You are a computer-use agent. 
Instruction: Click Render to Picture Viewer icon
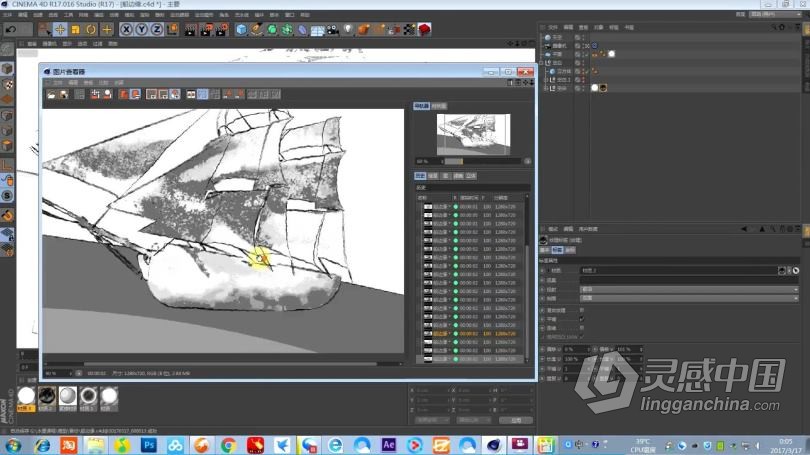point(206,29)
